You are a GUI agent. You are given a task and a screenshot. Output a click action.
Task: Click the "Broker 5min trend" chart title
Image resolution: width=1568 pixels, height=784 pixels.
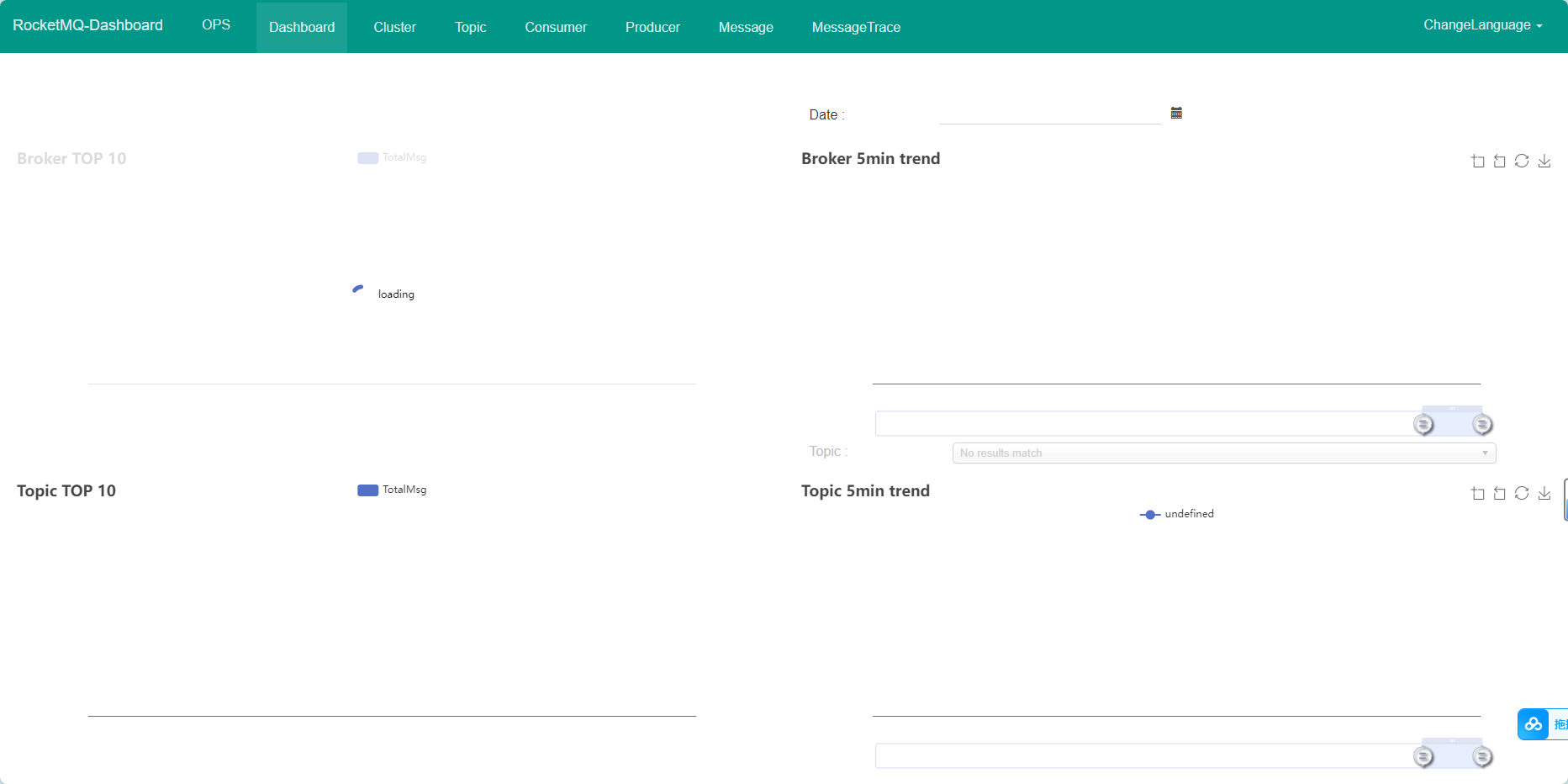[870, 158]
